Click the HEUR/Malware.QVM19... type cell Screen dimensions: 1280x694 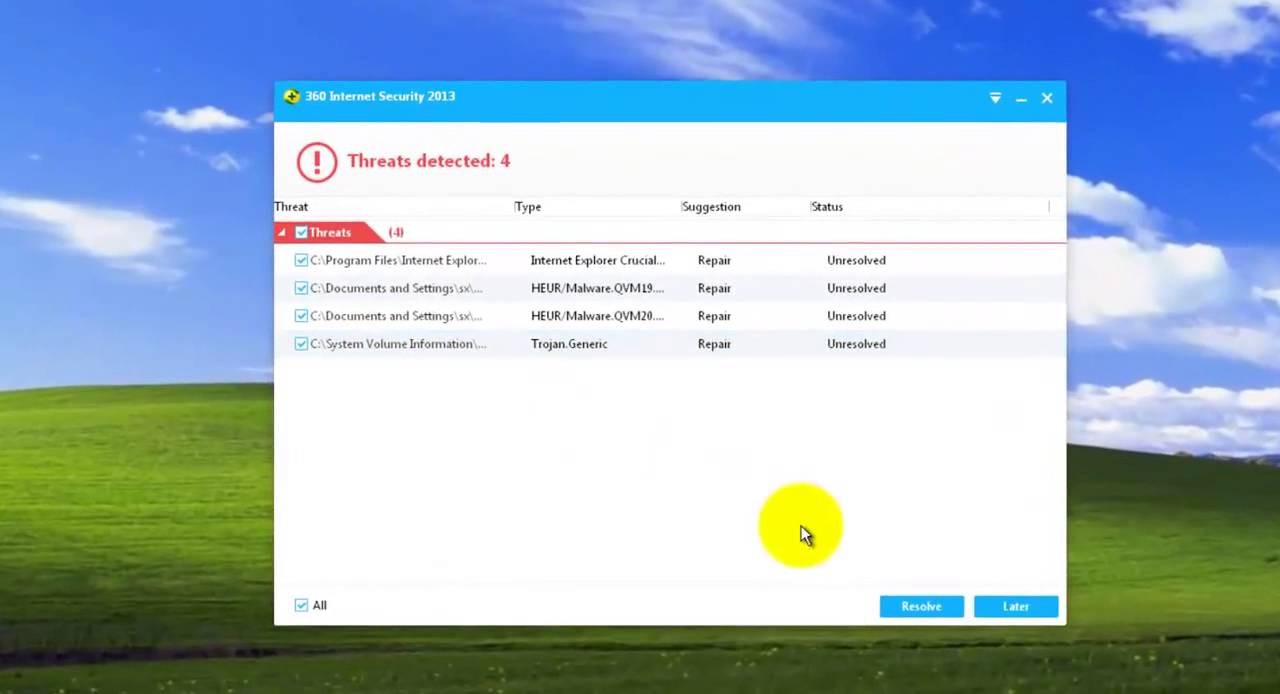(597, 288)
